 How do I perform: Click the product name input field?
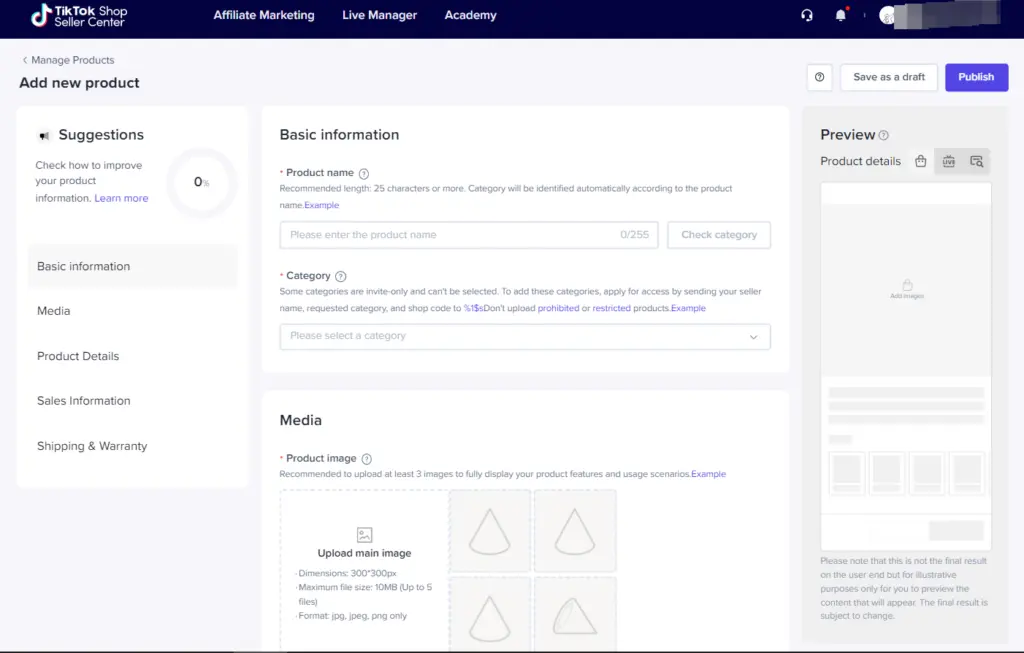(x=450, y=235)
